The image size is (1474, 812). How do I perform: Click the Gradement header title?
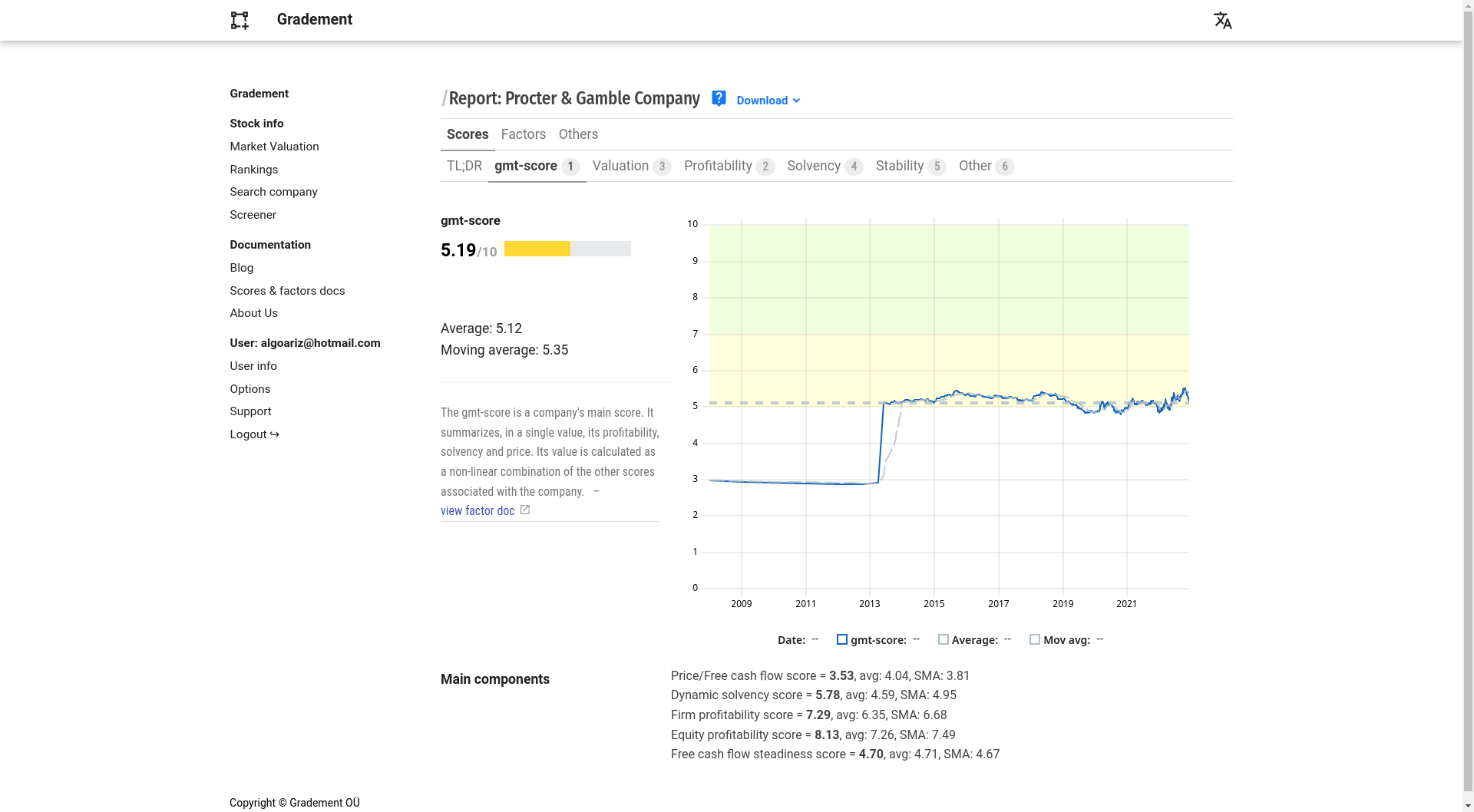[314, 20]
